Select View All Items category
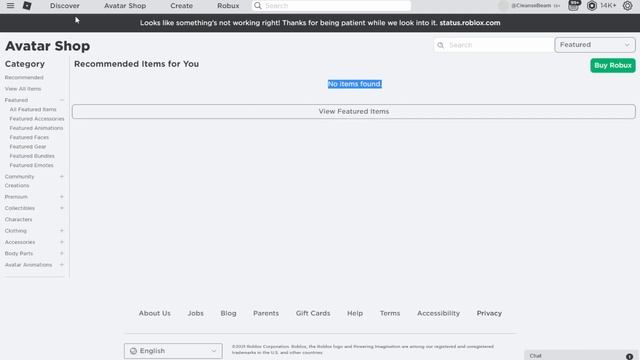The image size is (640, 360). tap(23, 89)
